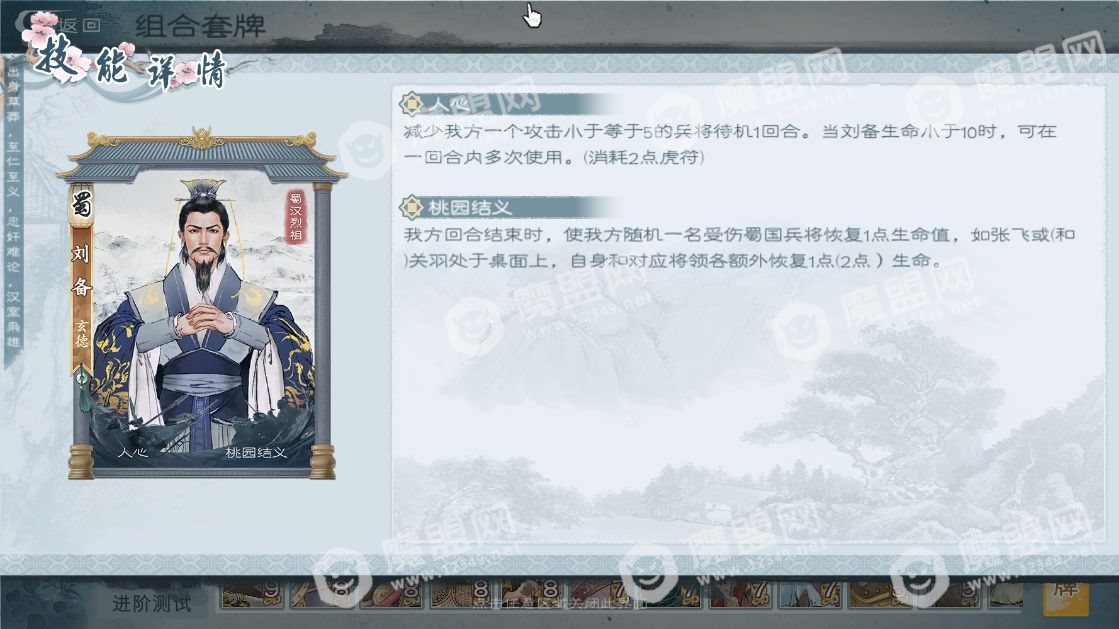Click the 组合套牌 title tab
This screenshot has height=629, width=1119.
(x=200, y=26)
